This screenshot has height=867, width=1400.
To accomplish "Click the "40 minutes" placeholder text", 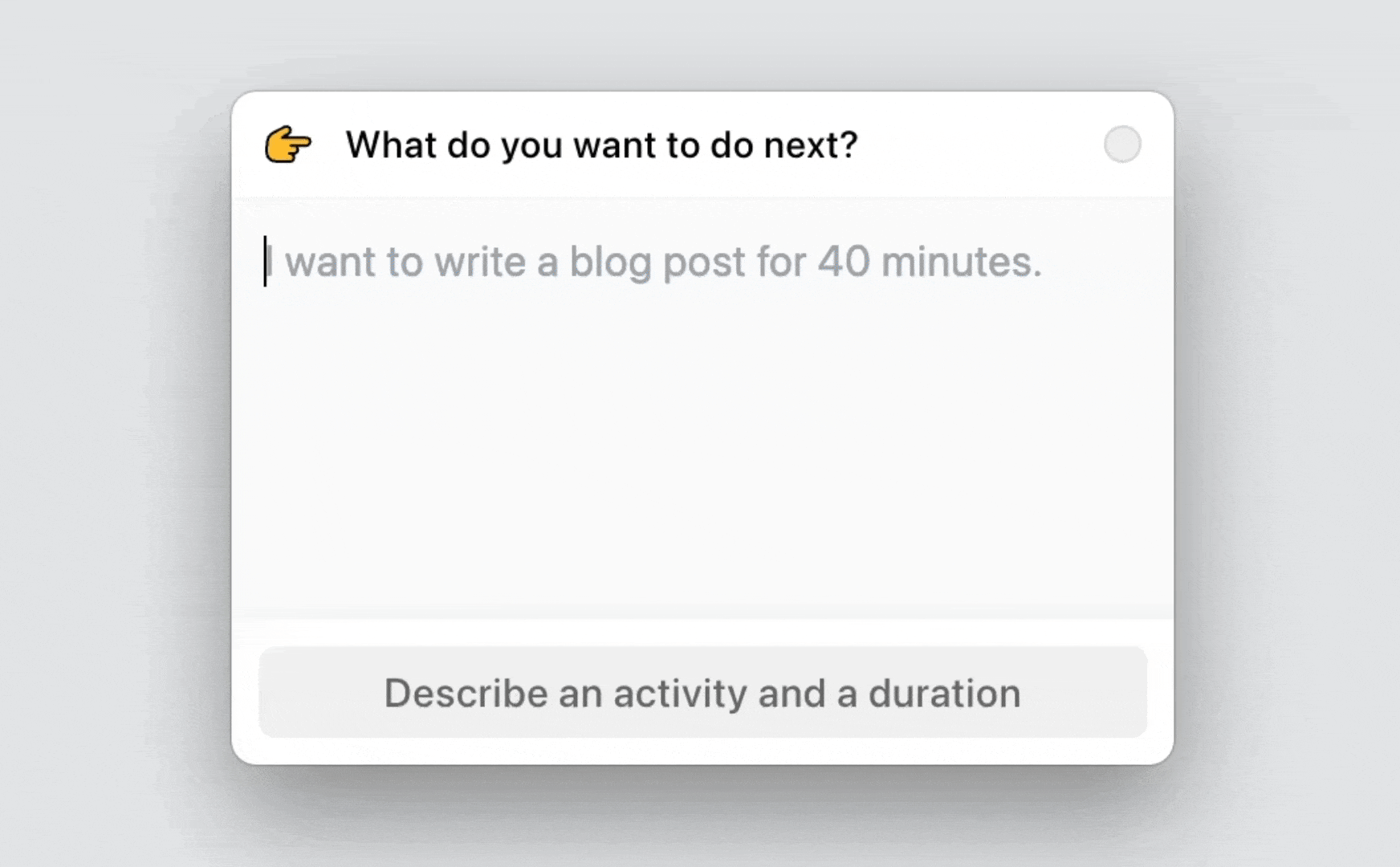I will [x=929, y=262].
